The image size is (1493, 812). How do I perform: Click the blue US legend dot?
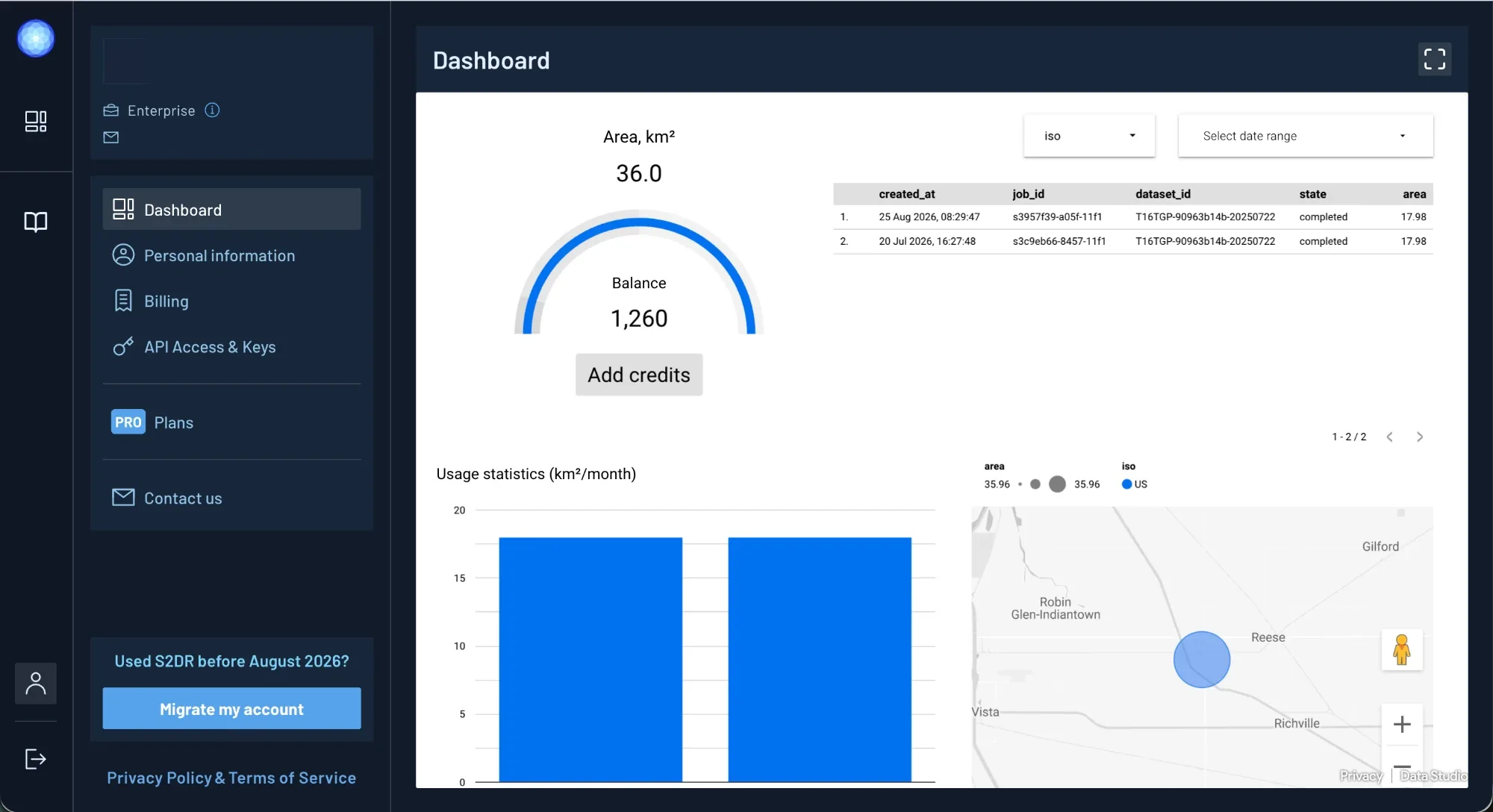1126,484
